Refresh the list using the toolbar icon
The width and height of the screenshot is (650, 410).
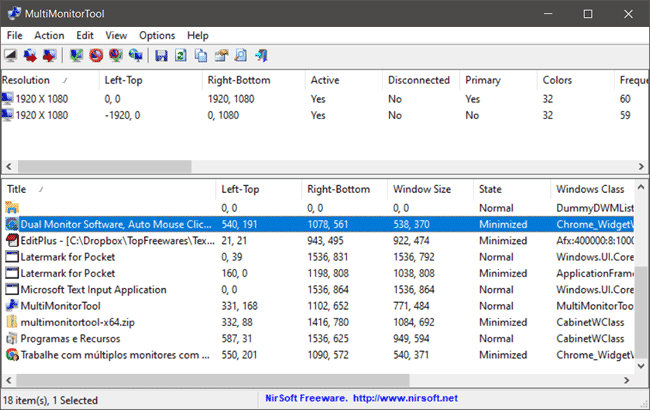click(181, 55)
